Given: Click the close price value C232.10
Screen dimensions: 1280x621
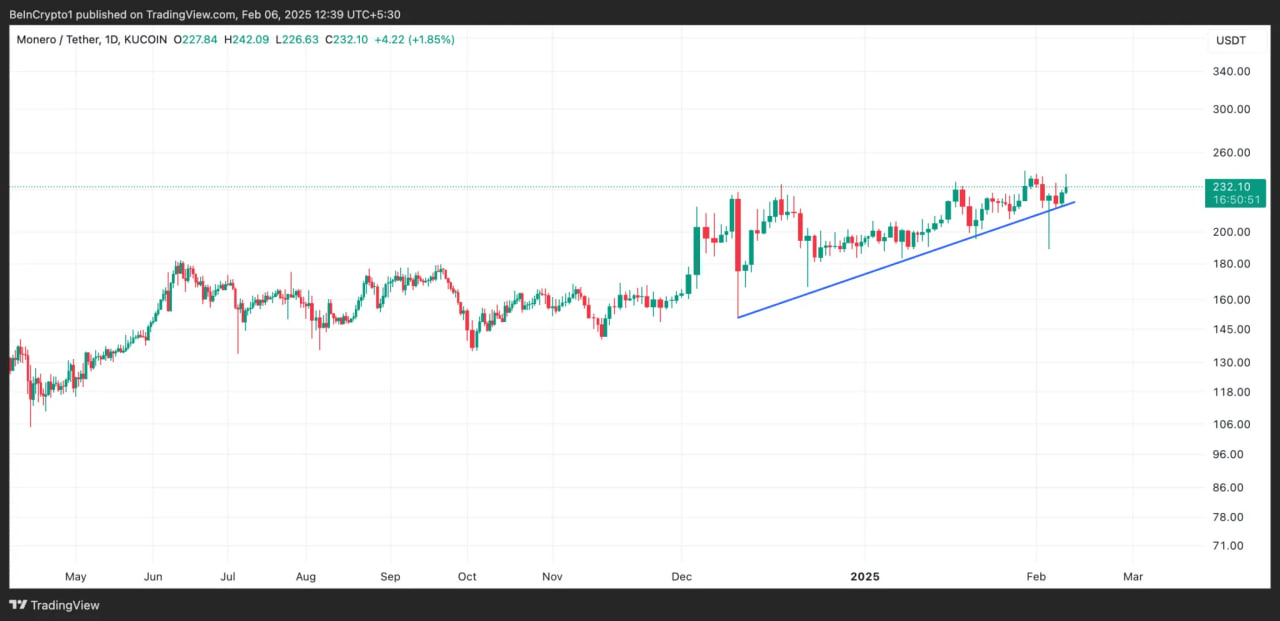Looking at the screenshot, I should (348, 39).
